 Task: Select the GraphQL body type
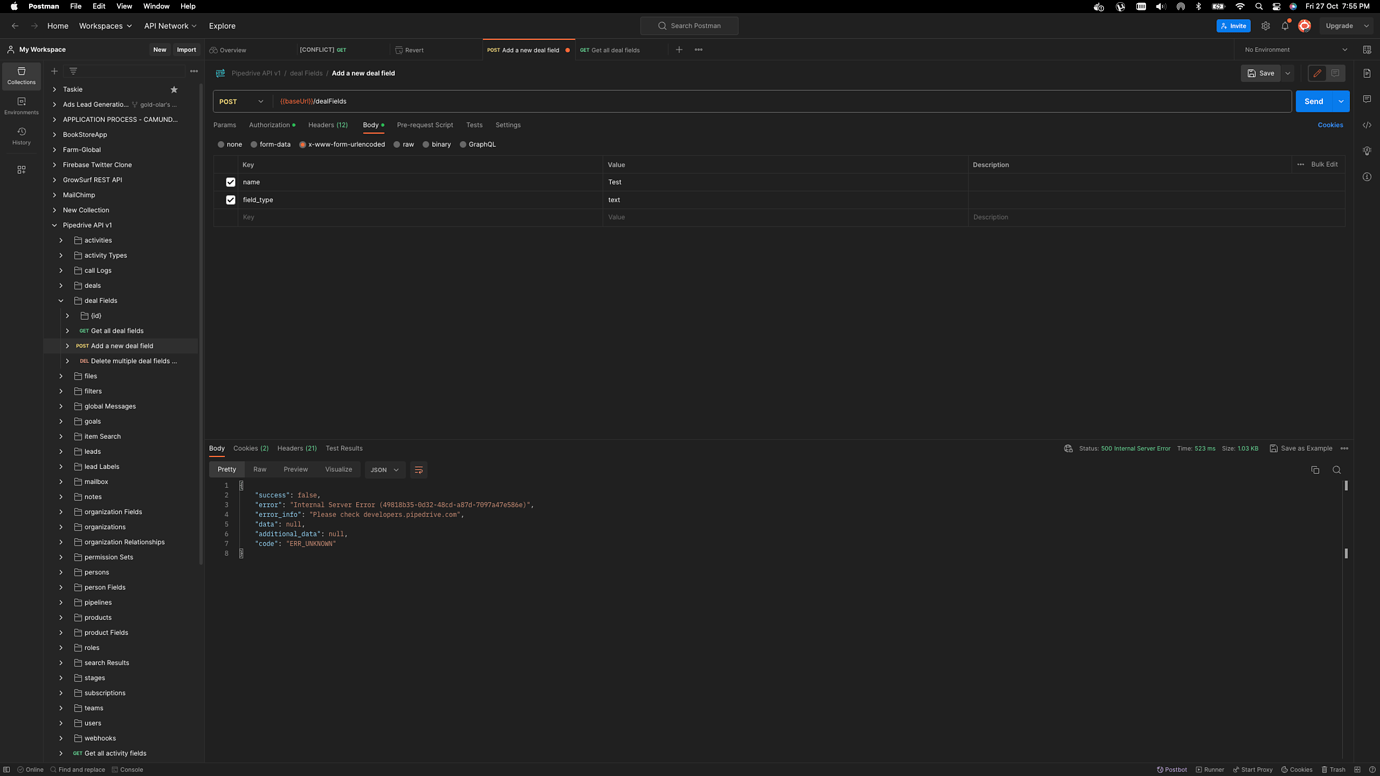[477, 144]
